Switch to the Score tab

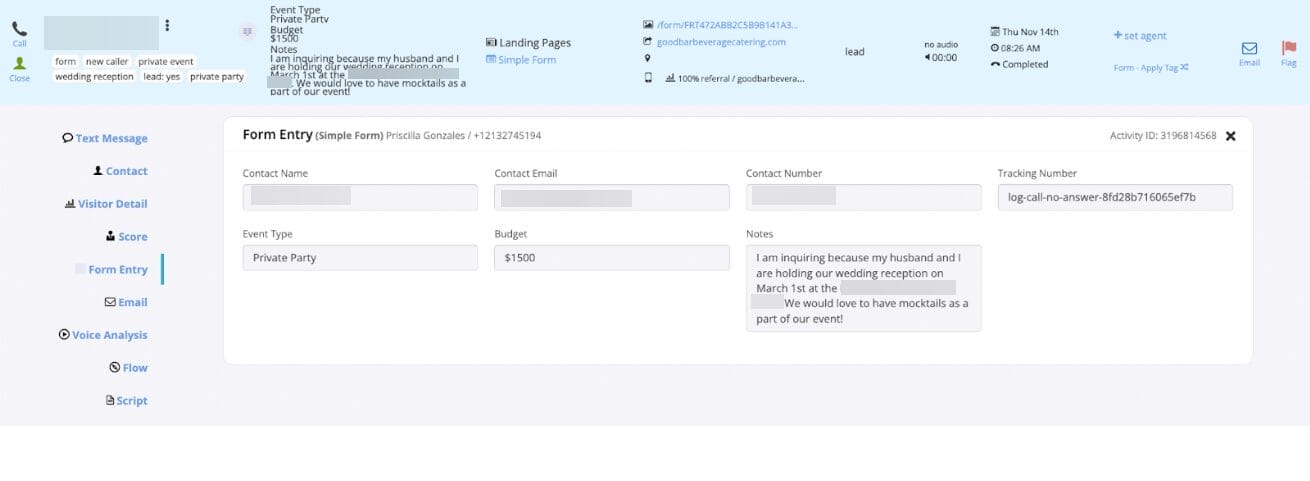[x=126, y=237]
